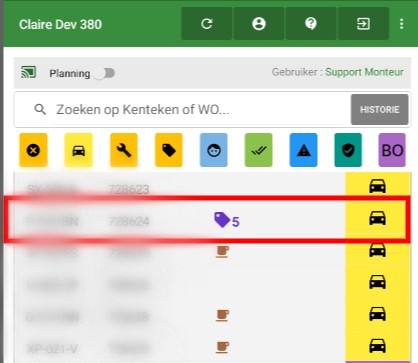Image resolution: width=418 pixels, height=363 pixels.
Task: Toggle the yellow car status filter
Action: (x=79, y=150)
